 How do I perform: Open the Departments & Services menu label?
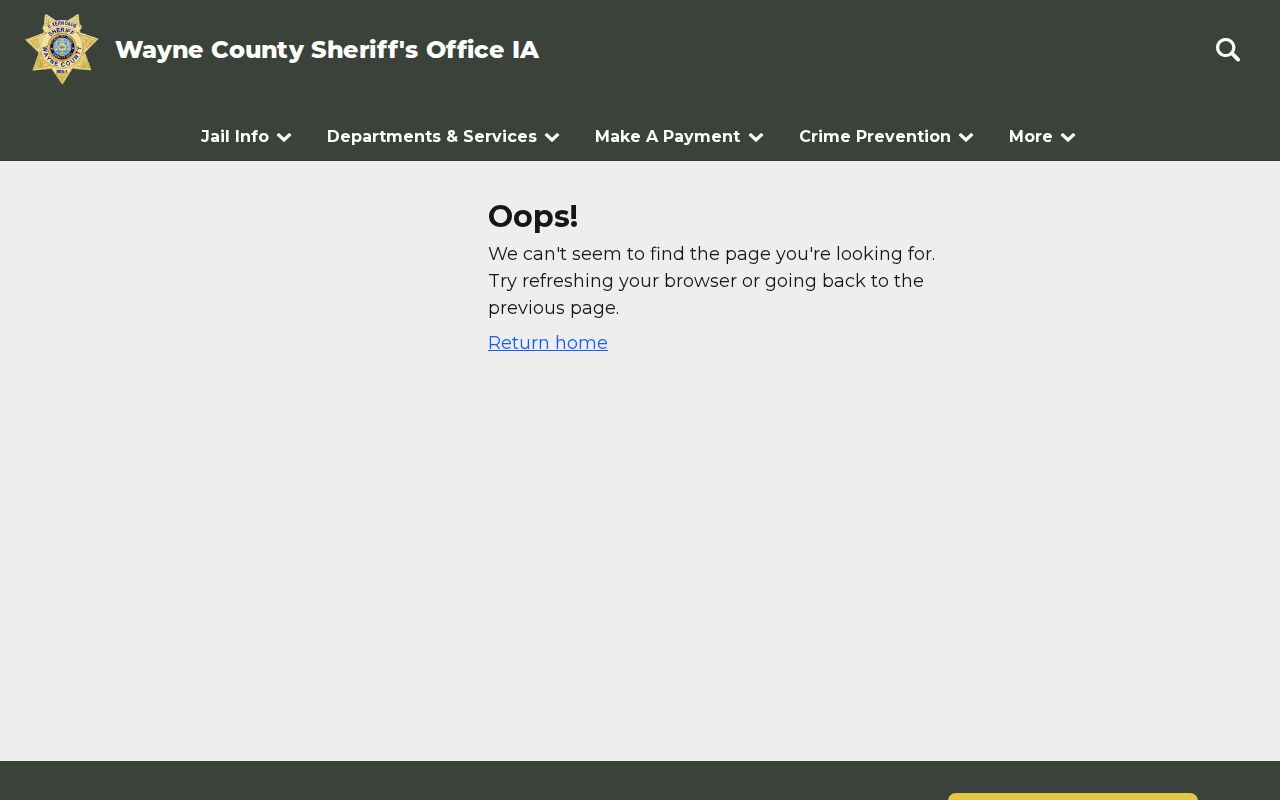[x=432, y=136]
